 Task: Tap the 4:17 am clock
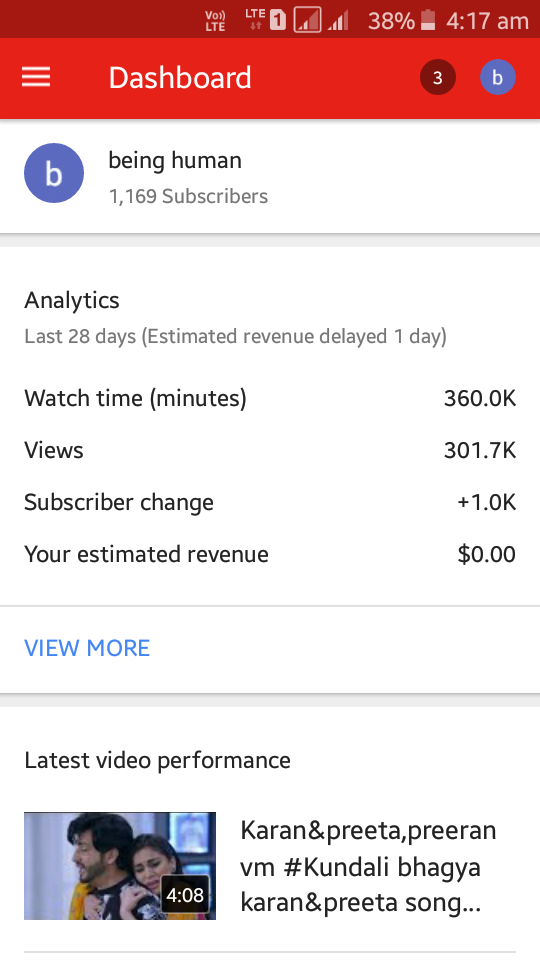tap(487, 21)
